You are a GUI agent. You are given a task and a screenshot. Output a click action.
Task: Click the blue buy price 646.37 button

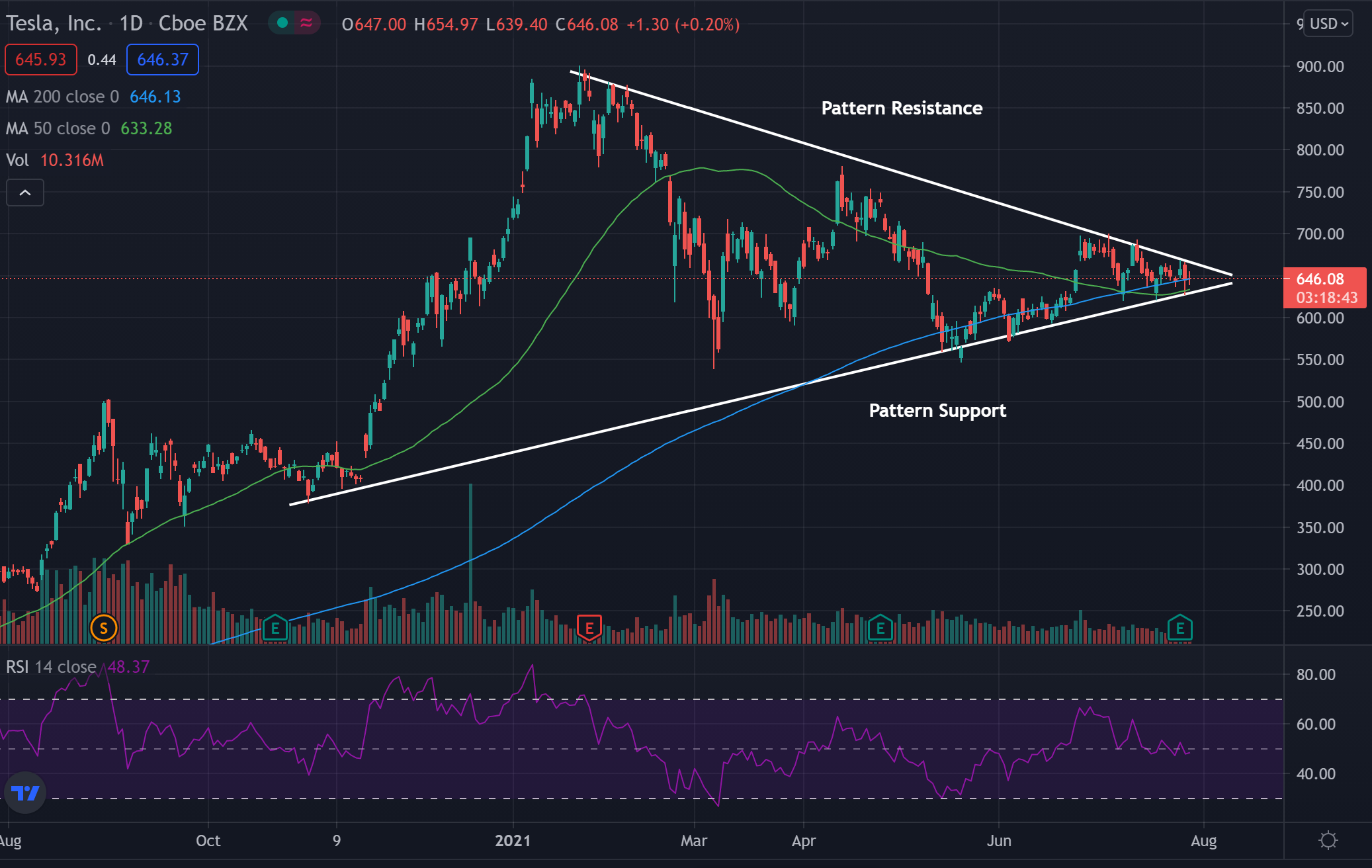(x=163, y=60)
